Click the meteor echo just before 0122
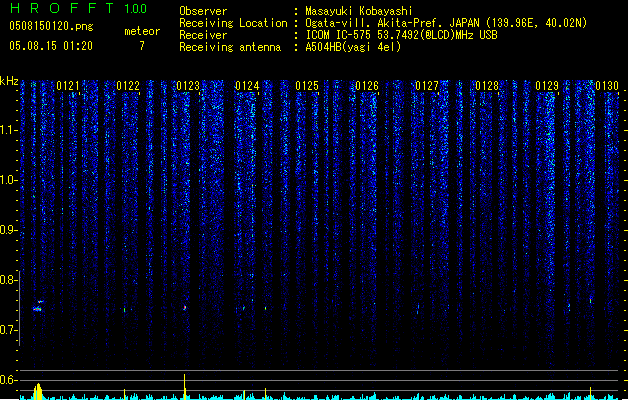Screen dimensions: 629x400 click(125, 310)
